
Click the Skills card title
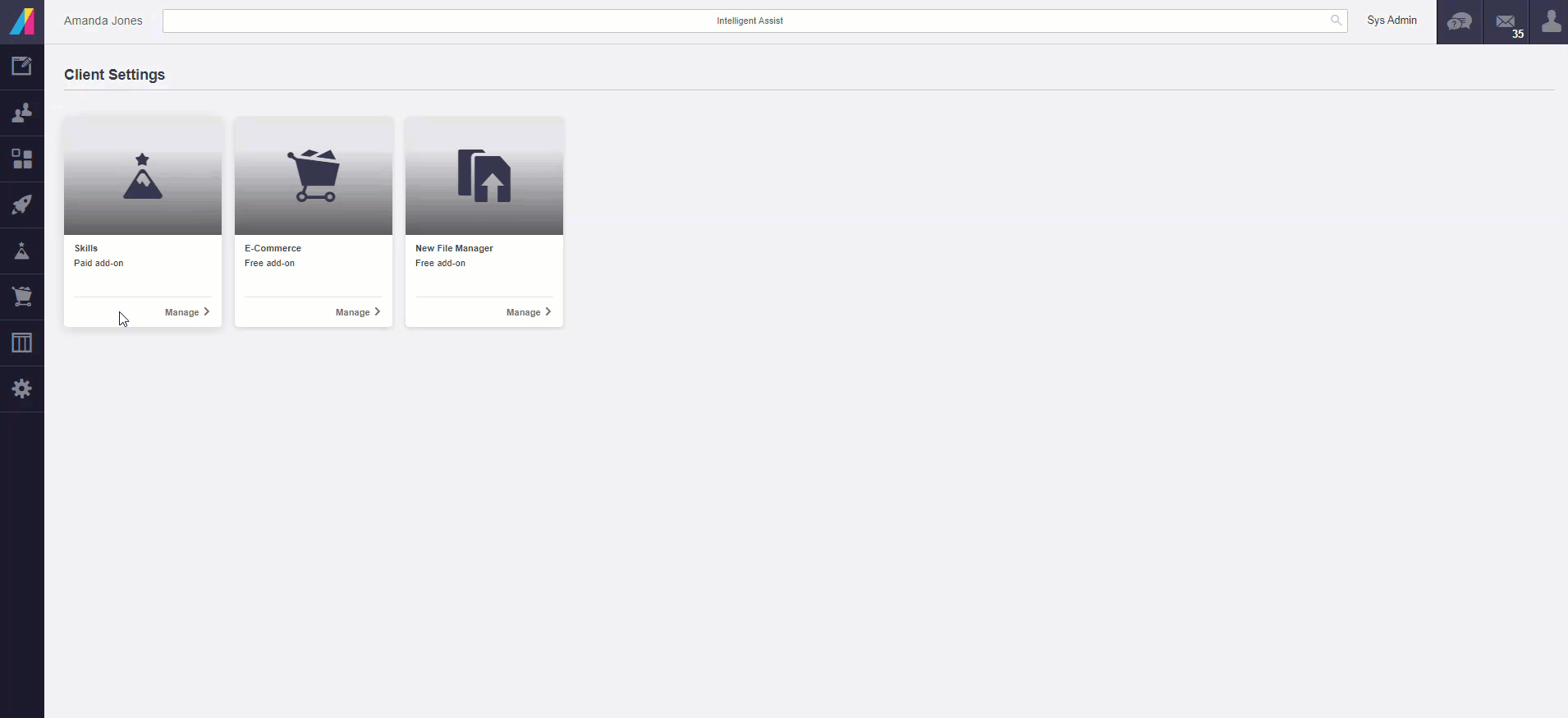point(86,248)
